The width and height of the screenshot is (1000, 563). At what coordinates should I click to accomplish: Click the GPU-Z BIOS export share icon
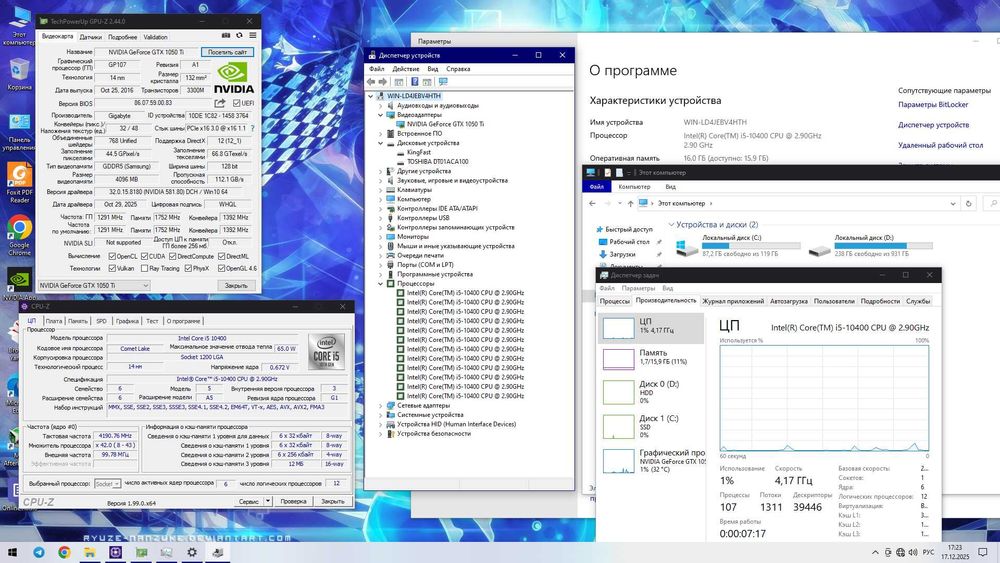click(x=220, y=103)
